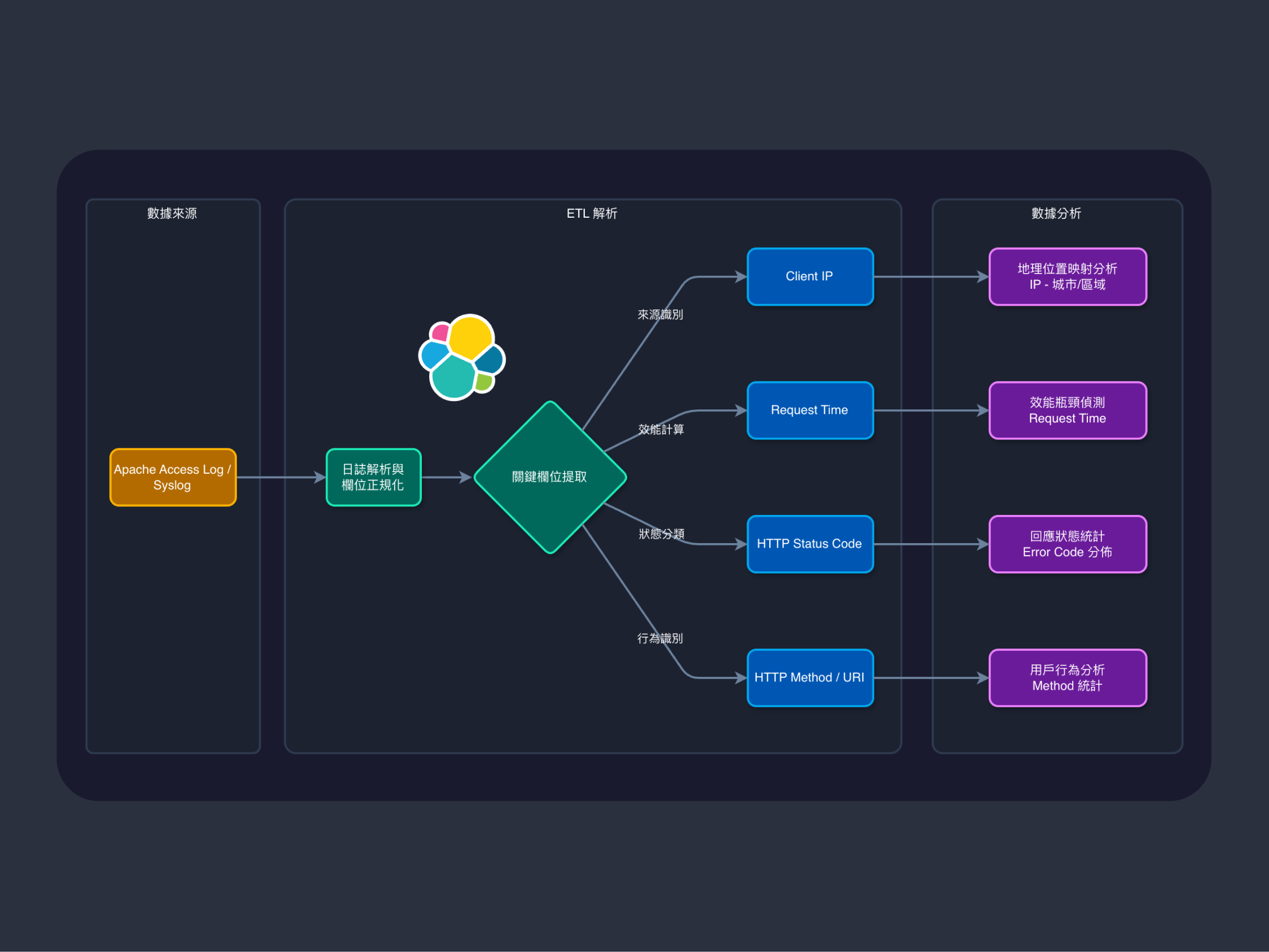Click the ETL 解析 group title
Image resolution: width=1269 pixels, height=952 pixels.
pos(592,214)
